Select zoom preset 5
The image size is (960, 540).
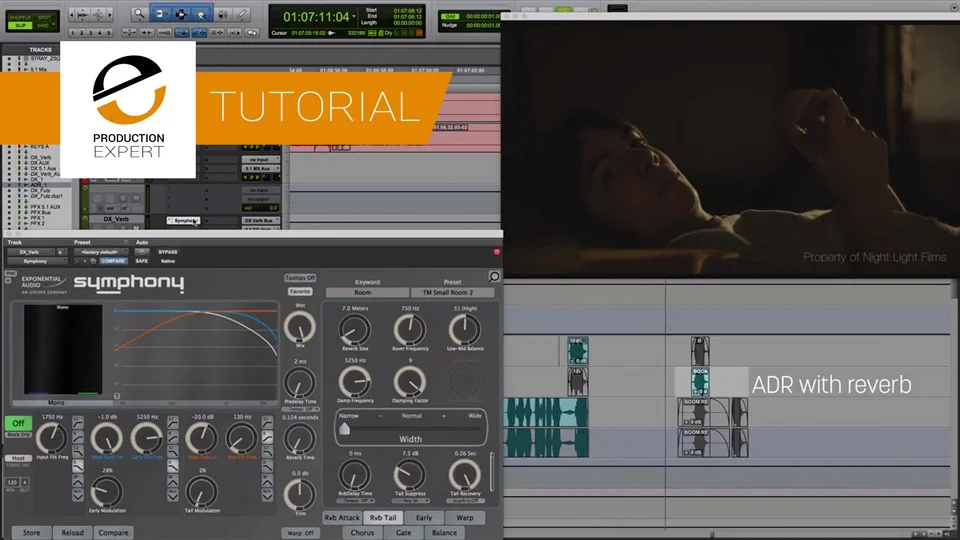click(x=109, y=32)
